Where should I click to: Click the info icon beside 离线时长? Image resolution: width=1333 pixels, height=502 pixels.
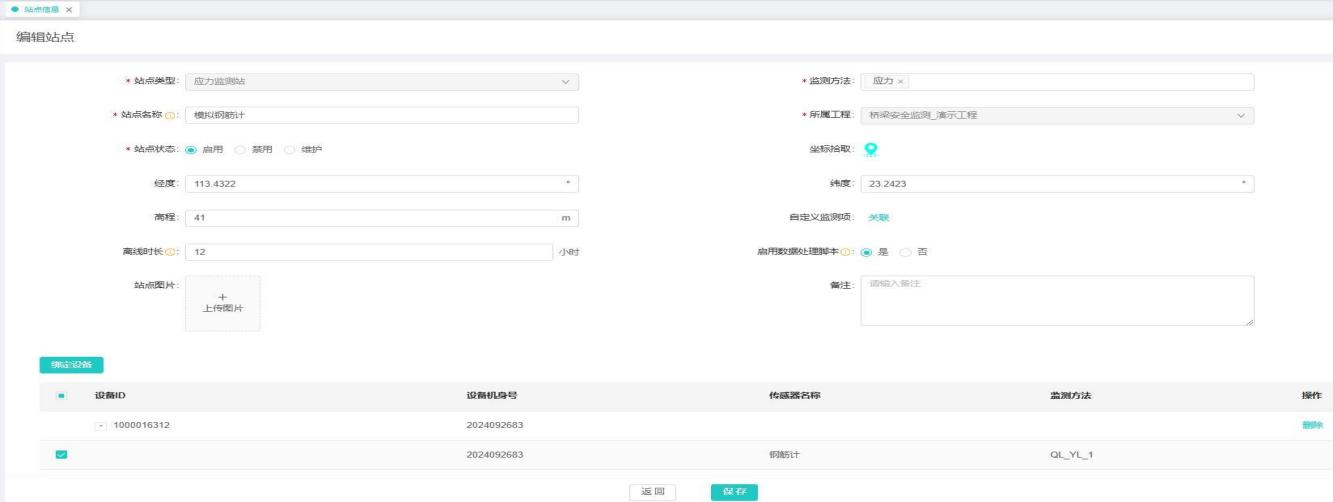click(x=168, y=252)
